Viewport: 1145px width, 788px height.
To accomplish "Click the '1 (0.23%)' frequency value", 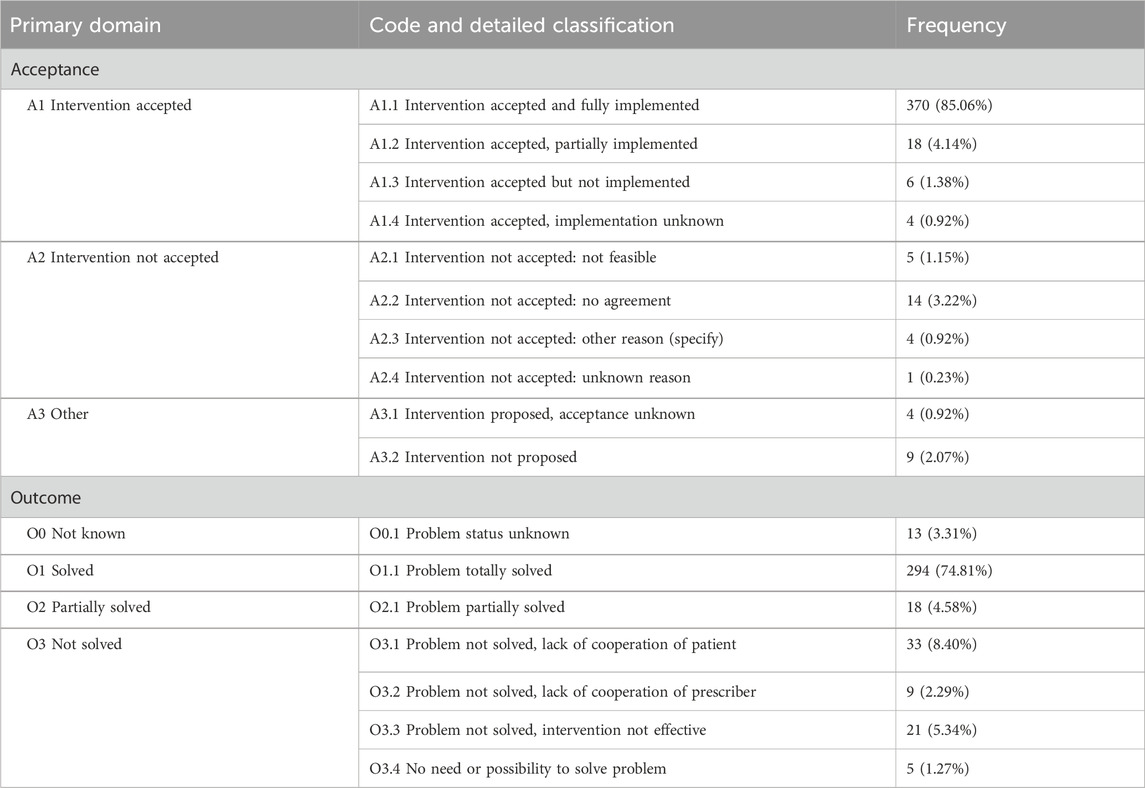I will [x=938, y=378].
